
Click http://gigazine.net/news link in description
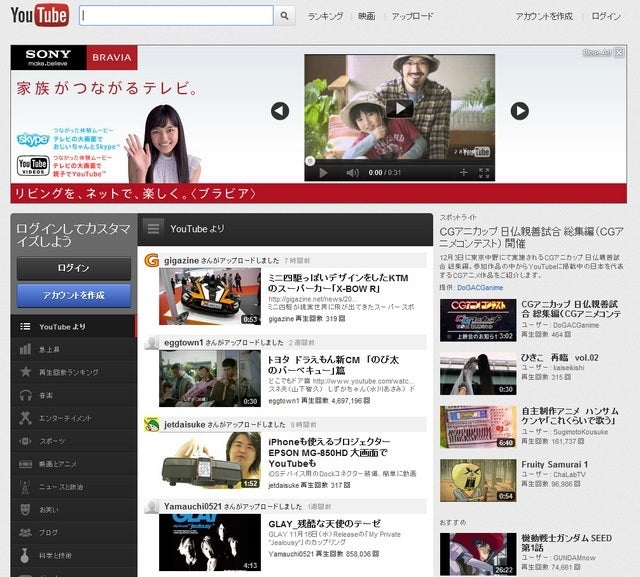pyautogui.click(x=313, y=299)
